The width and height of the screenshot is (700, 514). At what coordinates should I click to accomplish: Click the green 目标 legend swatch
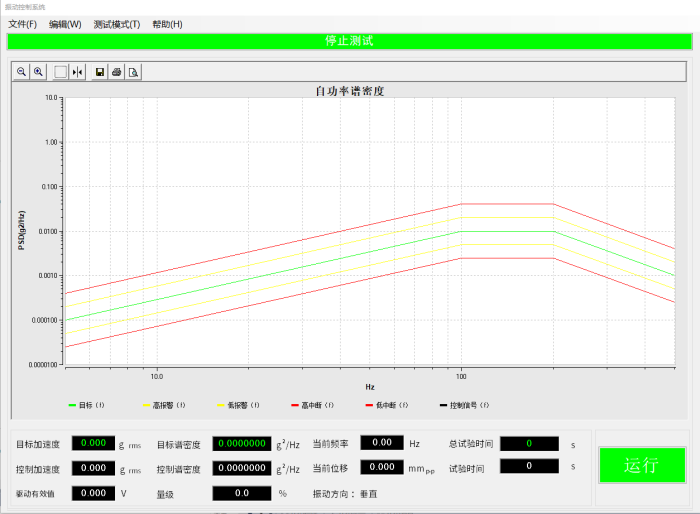click(x=73, y=405)
